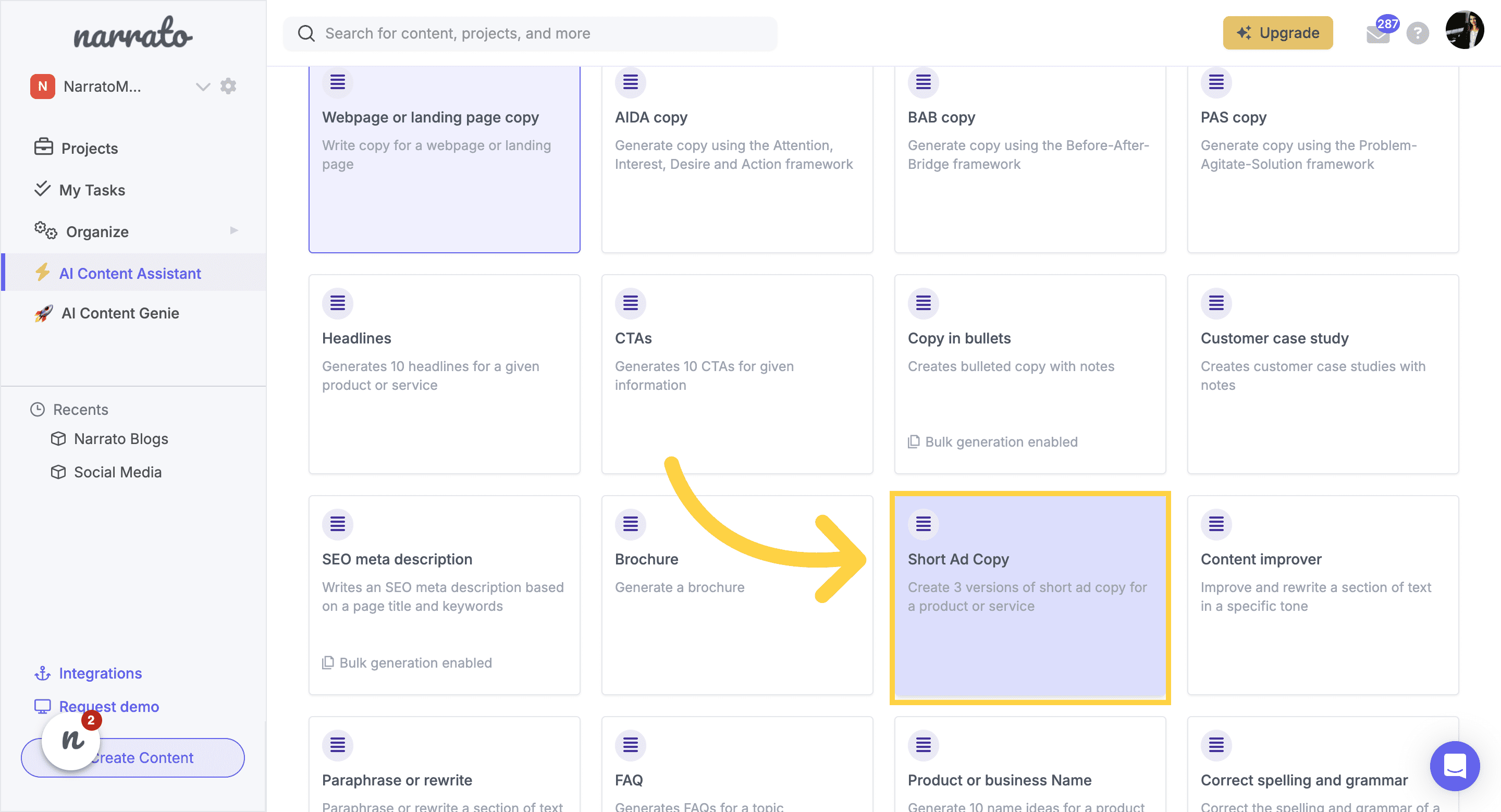Click the search magnifier icon
The height and width of the screenshot is (812, 1501).
[x=306, y=33]
